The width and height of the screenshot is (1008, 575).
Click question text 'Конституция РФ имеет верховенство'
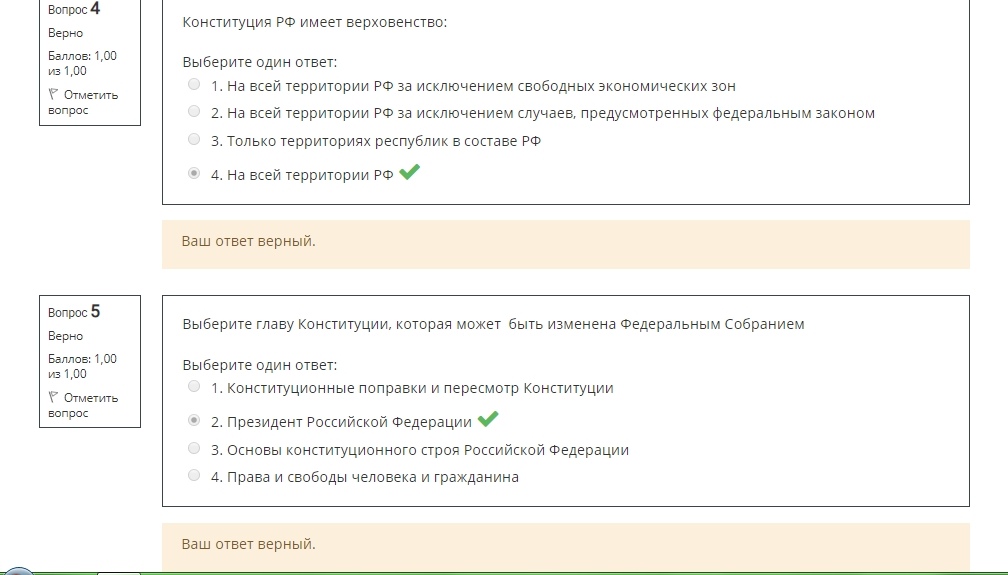click(314, 22)
